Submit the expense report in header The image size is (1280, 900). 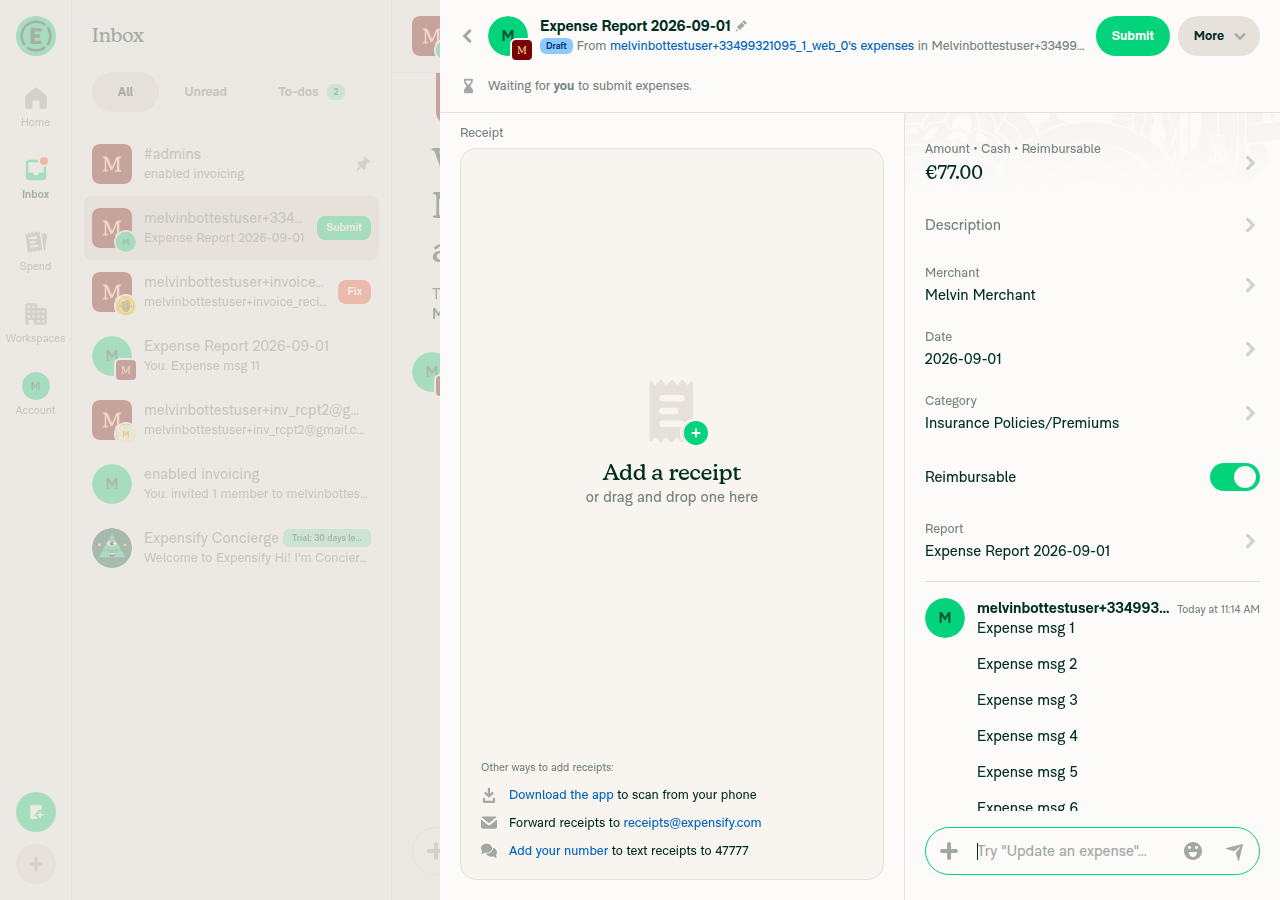1133,36
